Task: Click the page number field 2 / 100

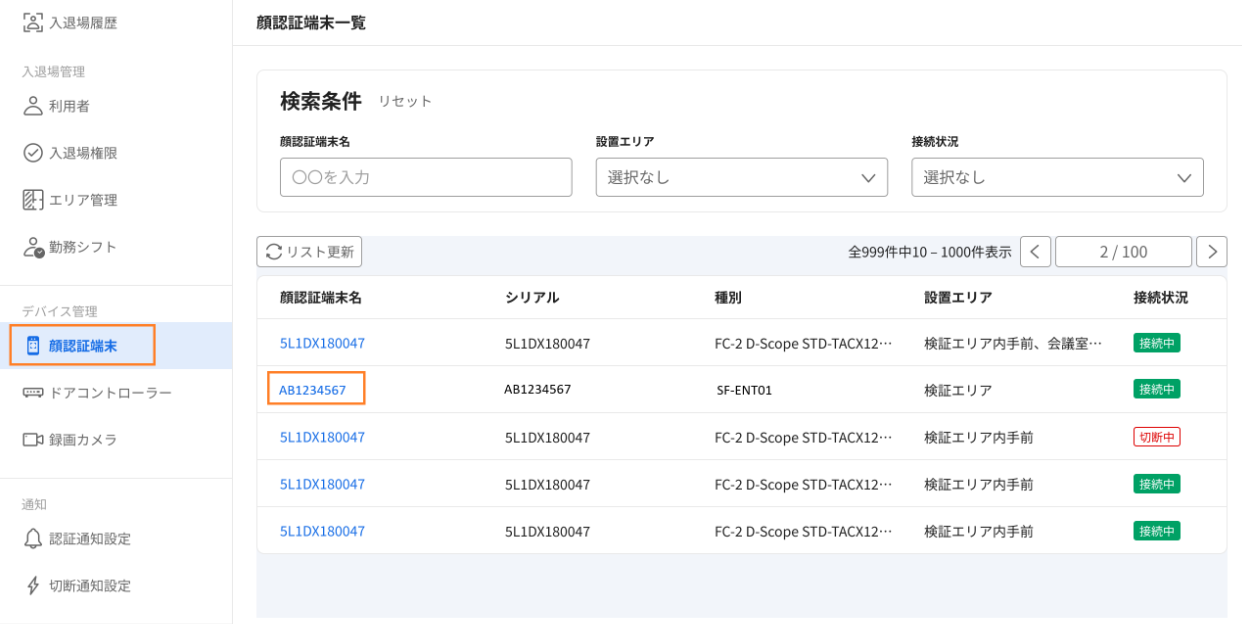Action: pos(1123,252)
